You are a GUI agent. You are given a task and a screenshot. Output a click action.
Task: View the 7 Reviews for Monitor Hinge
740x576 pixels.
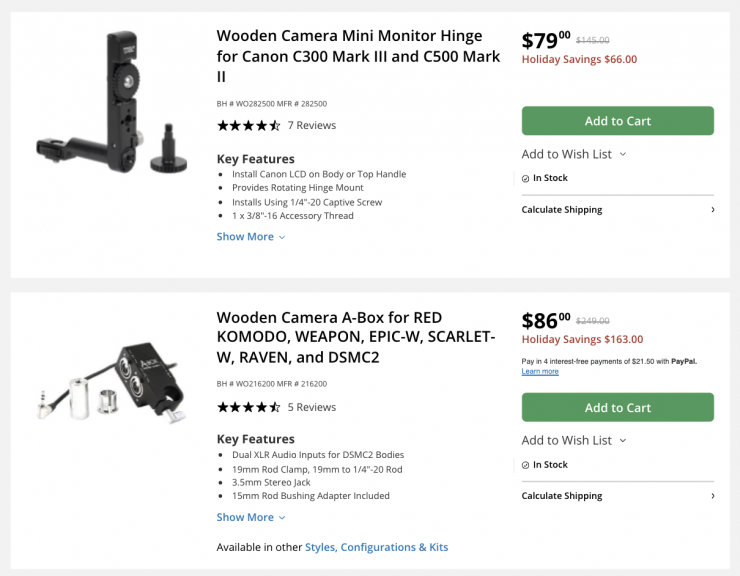pos(312,126)
